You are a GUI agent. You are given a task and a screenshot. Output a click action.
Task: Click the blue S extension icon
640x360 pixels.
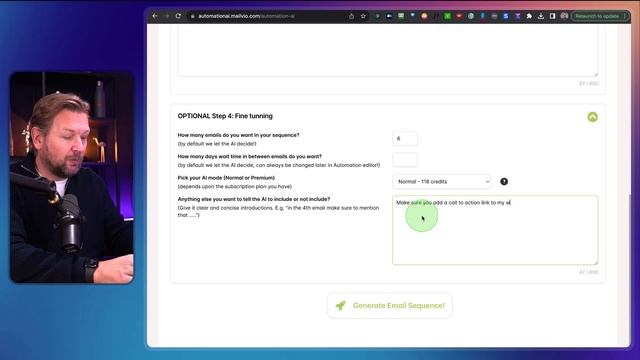coord(506,16)
